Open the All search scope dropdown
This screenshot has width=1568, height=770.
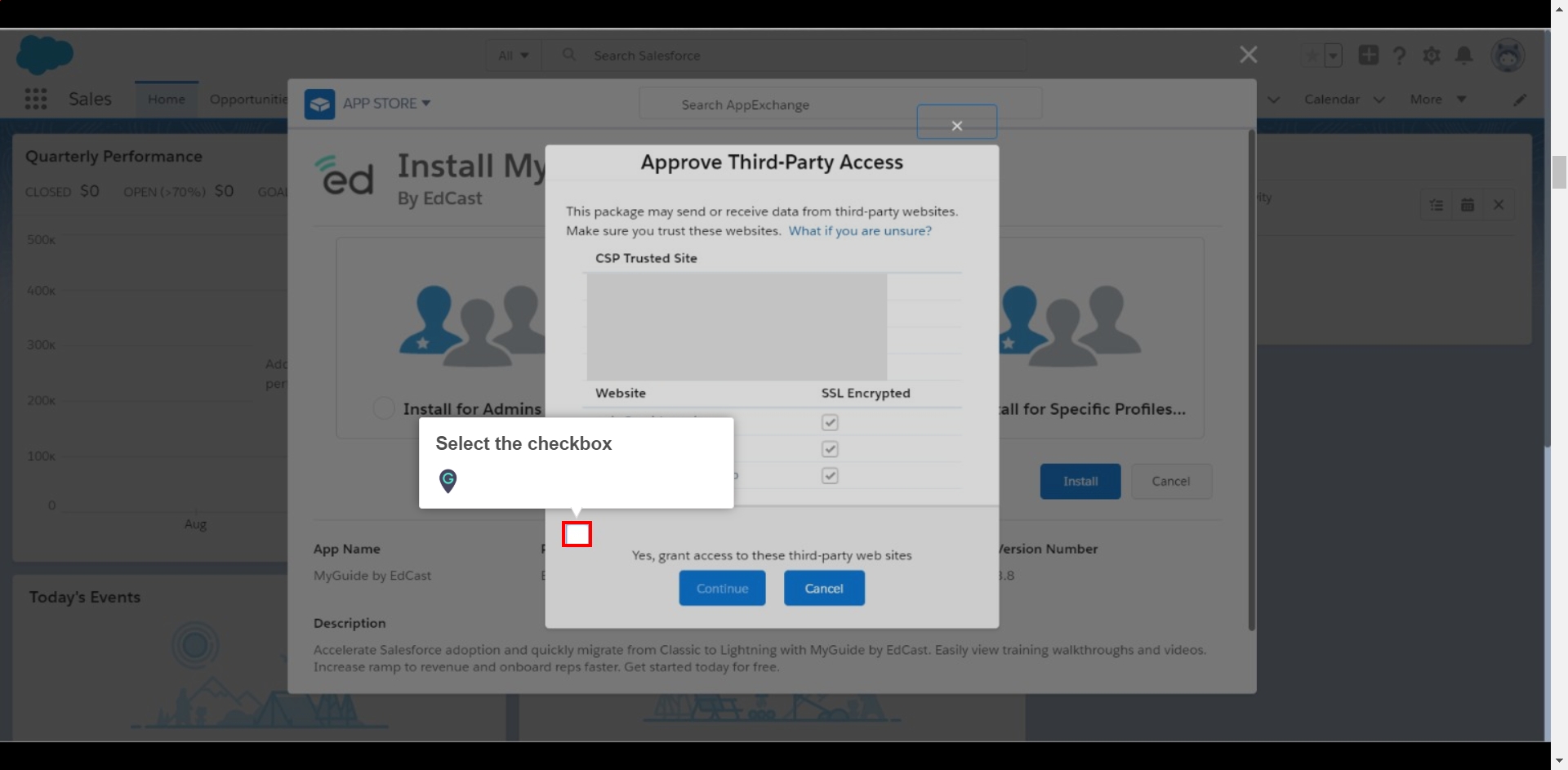514,56
